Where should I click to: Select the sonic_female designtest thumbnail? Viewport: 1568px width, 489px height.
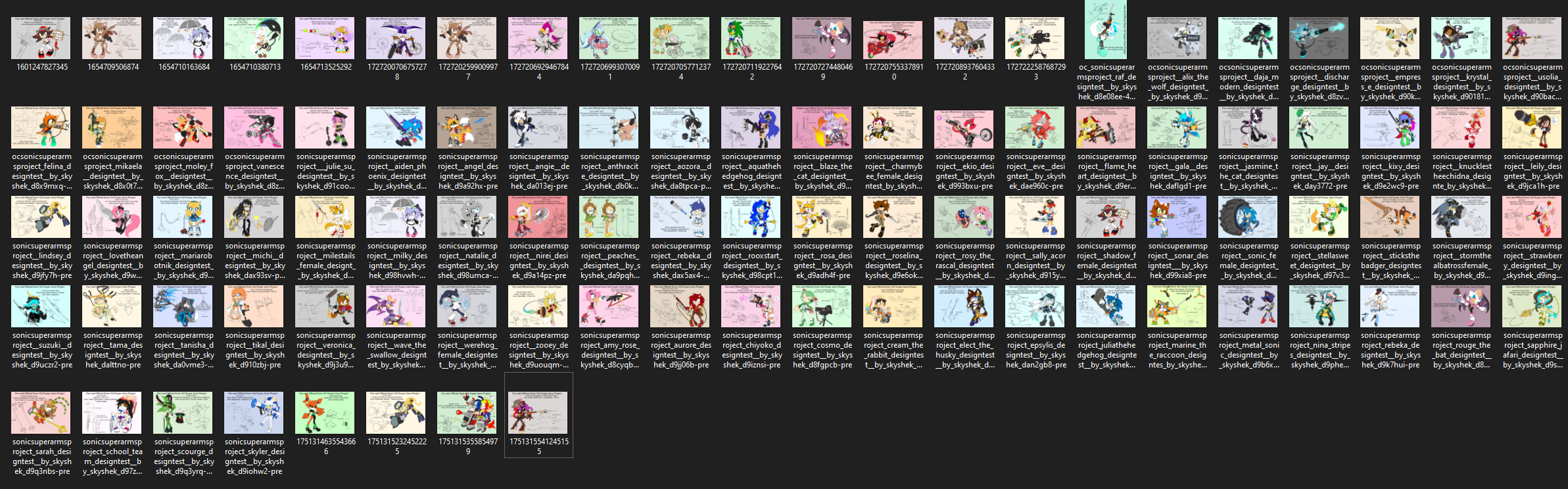(1249, 217)
